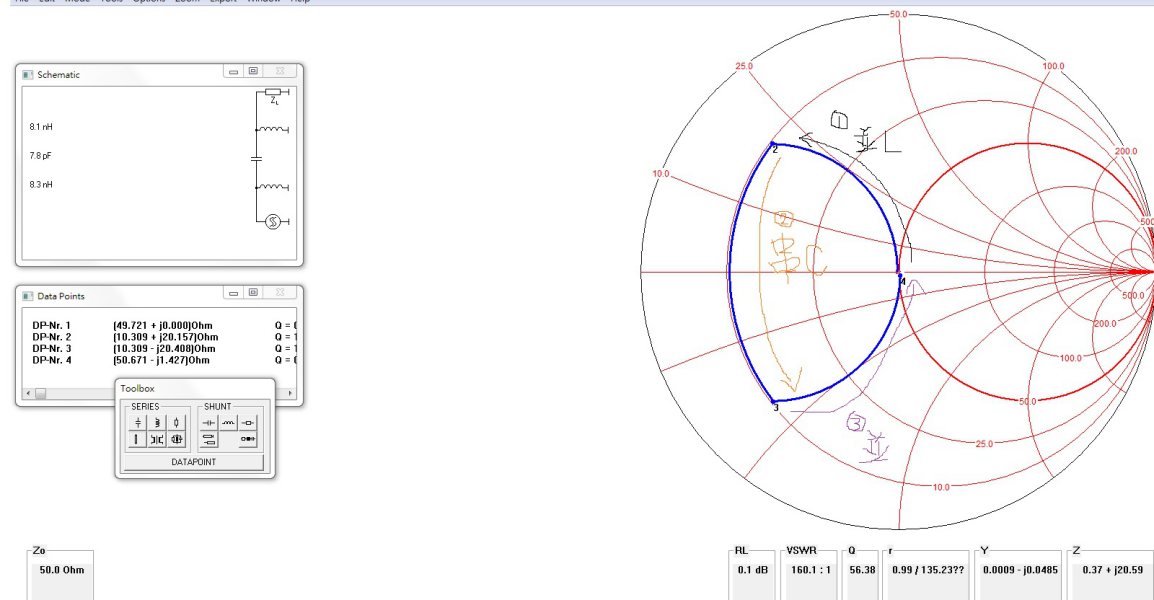Select the series transformer tool

pos(157,440)
